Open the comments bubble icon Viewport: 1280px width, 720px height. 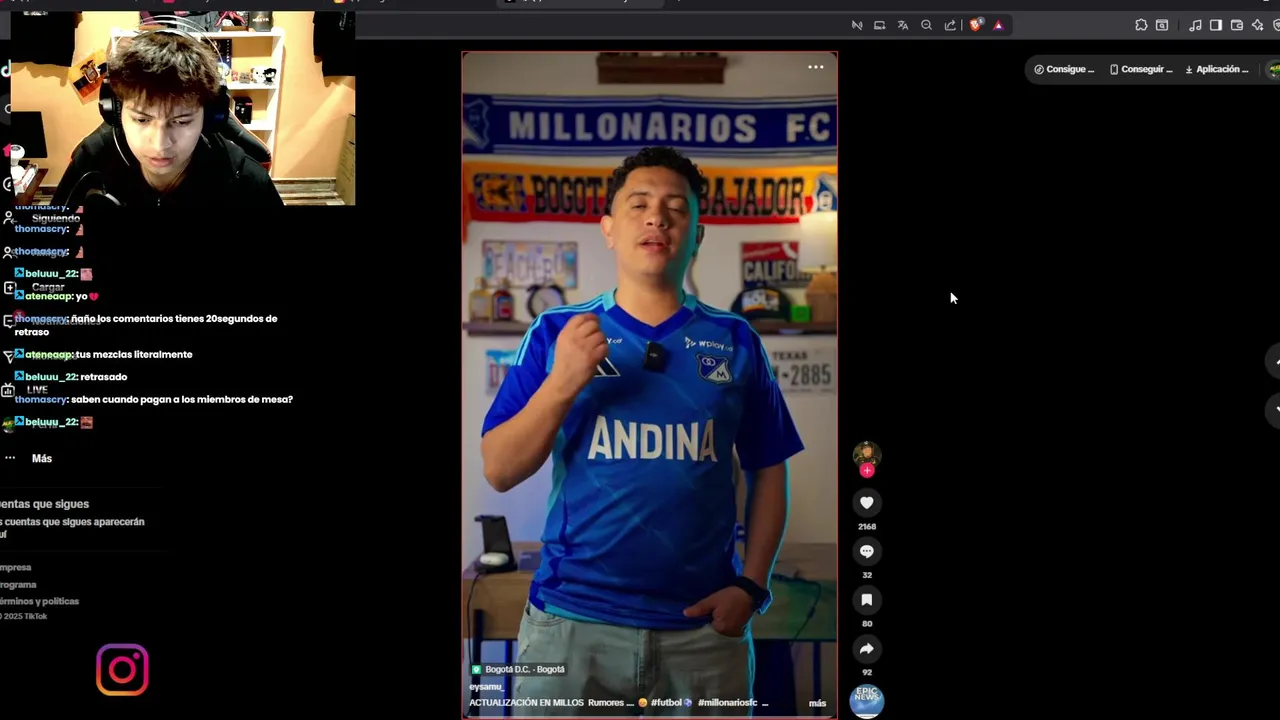(x=867, y=551)
